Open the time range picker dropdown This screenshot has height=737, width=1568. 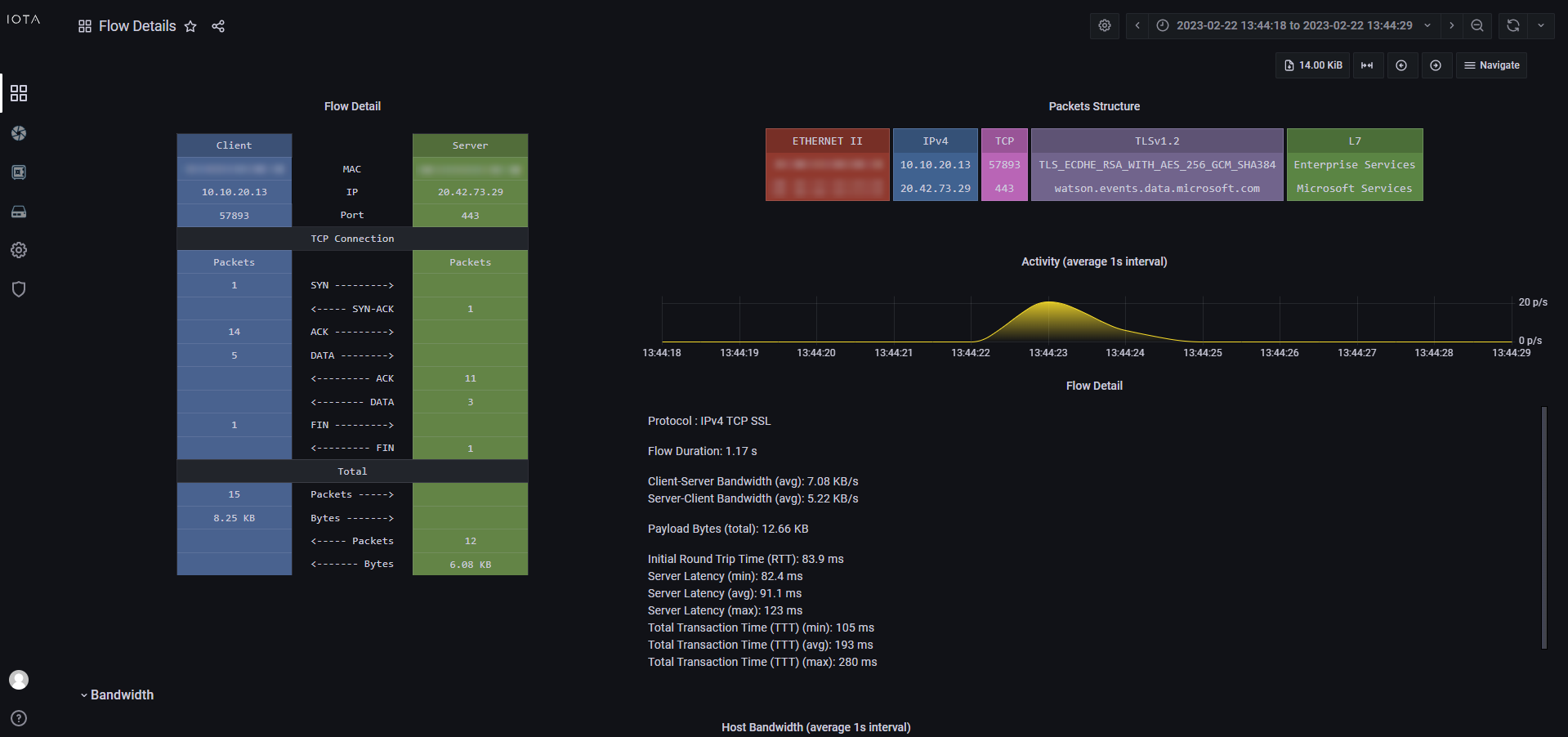coord(1291,25)
